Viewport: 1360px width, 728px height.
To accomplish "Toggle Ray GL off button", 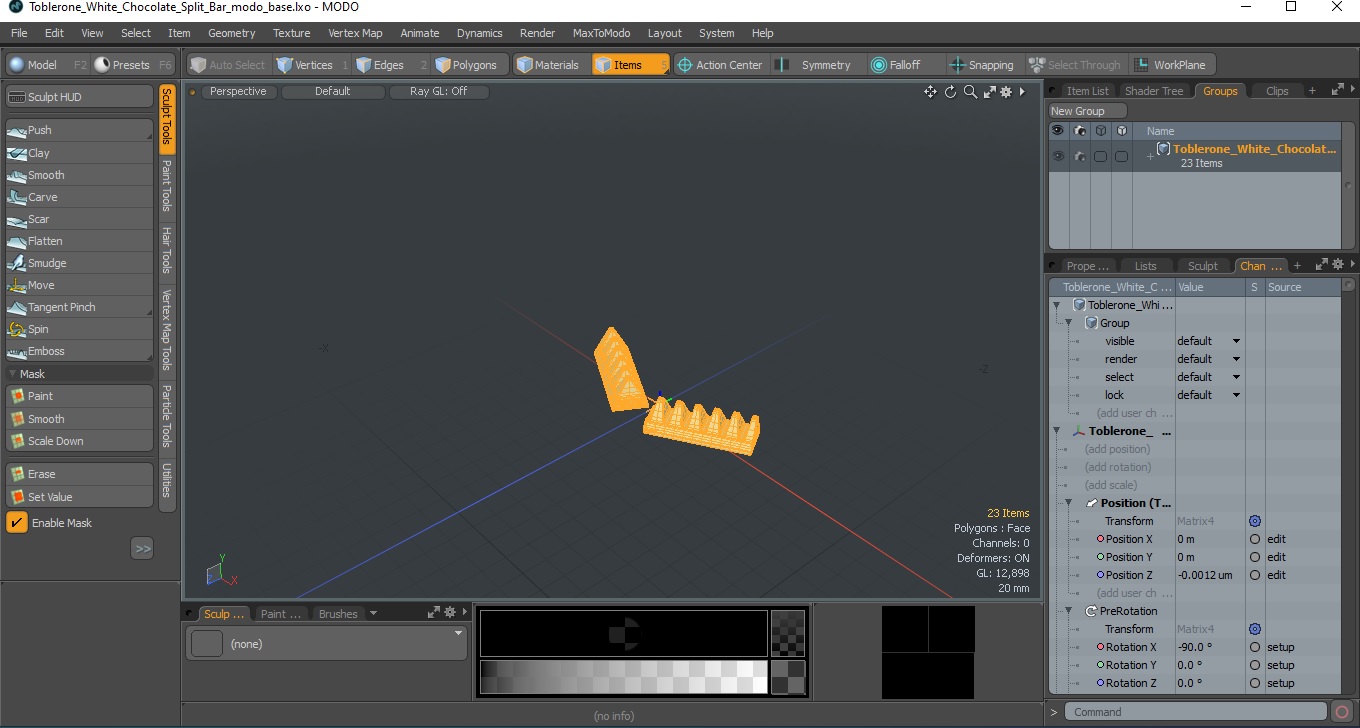I will coord(439,91).
